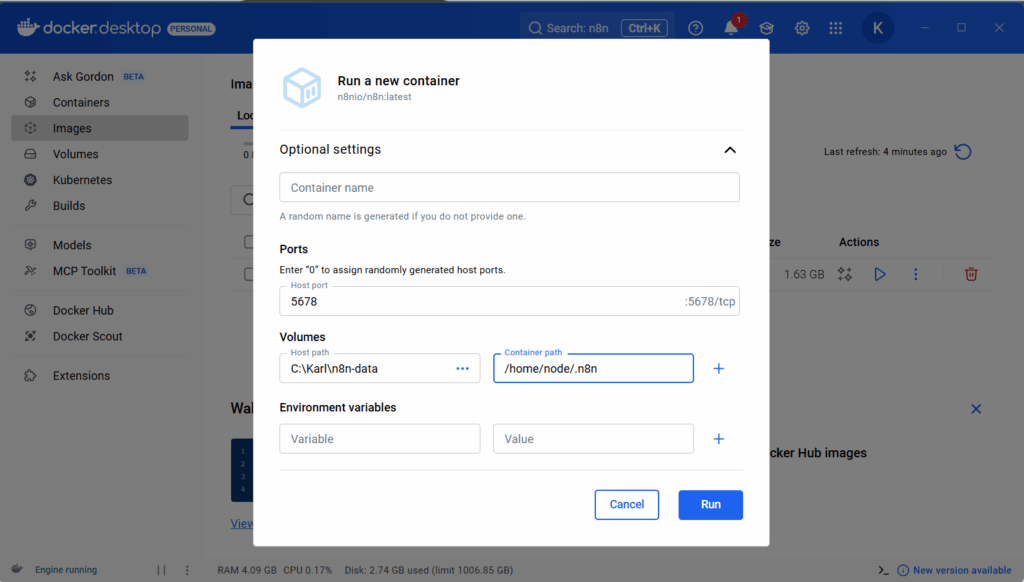Viewport: 1024px width, 582px height.
Task: Click the Container name input field
Action: 509,187
